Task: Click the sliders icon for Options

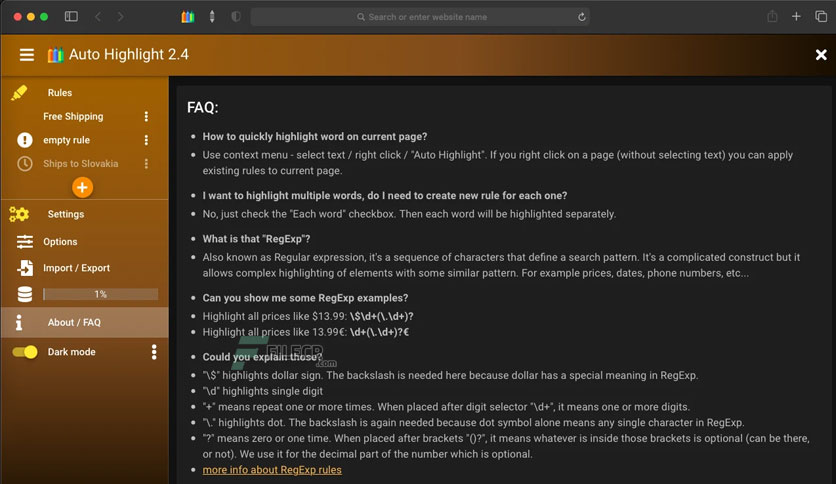Action: pos(25,241)
